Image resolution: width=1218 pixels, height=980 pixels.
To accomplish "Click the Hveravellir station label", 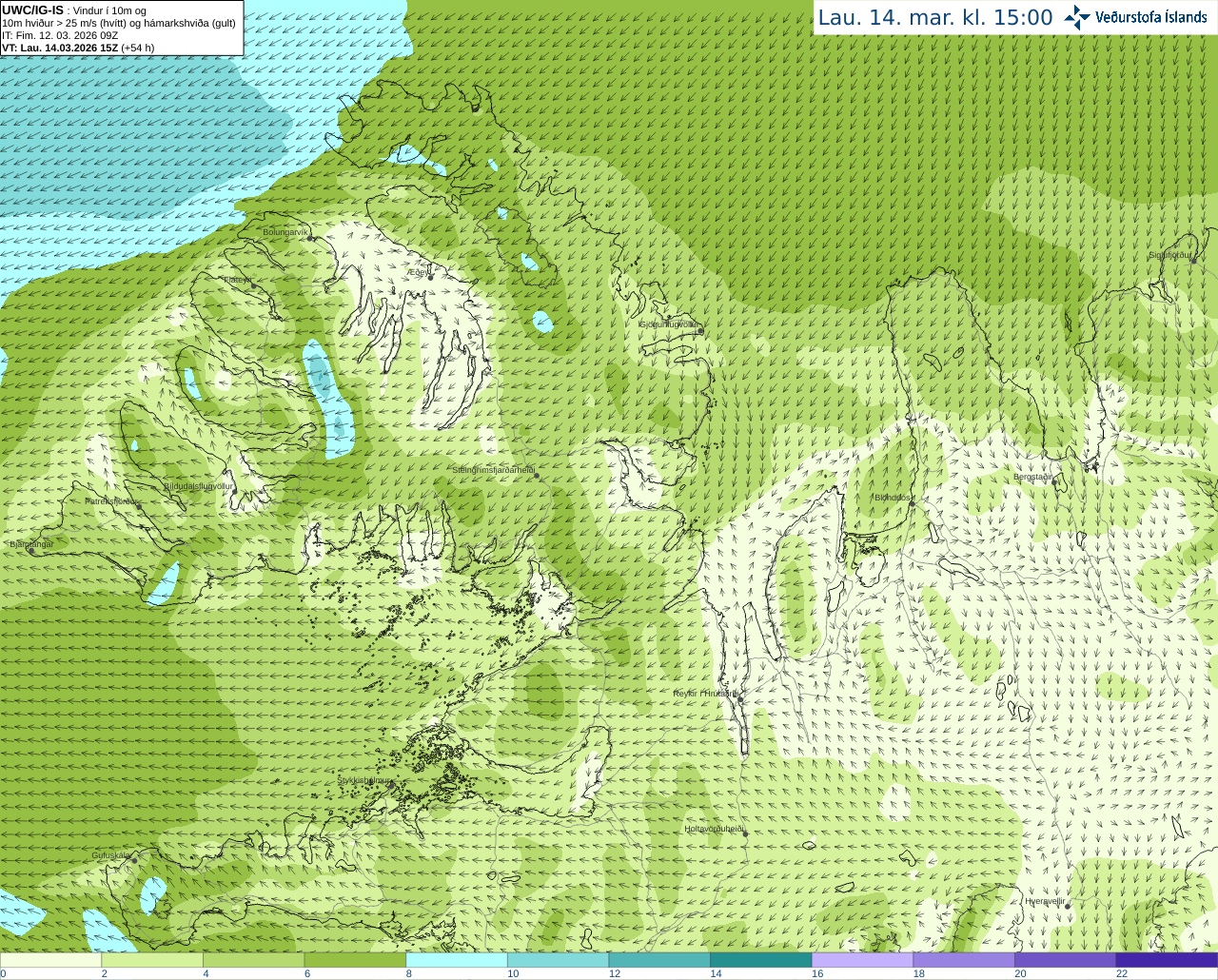I will (1045, 901).
